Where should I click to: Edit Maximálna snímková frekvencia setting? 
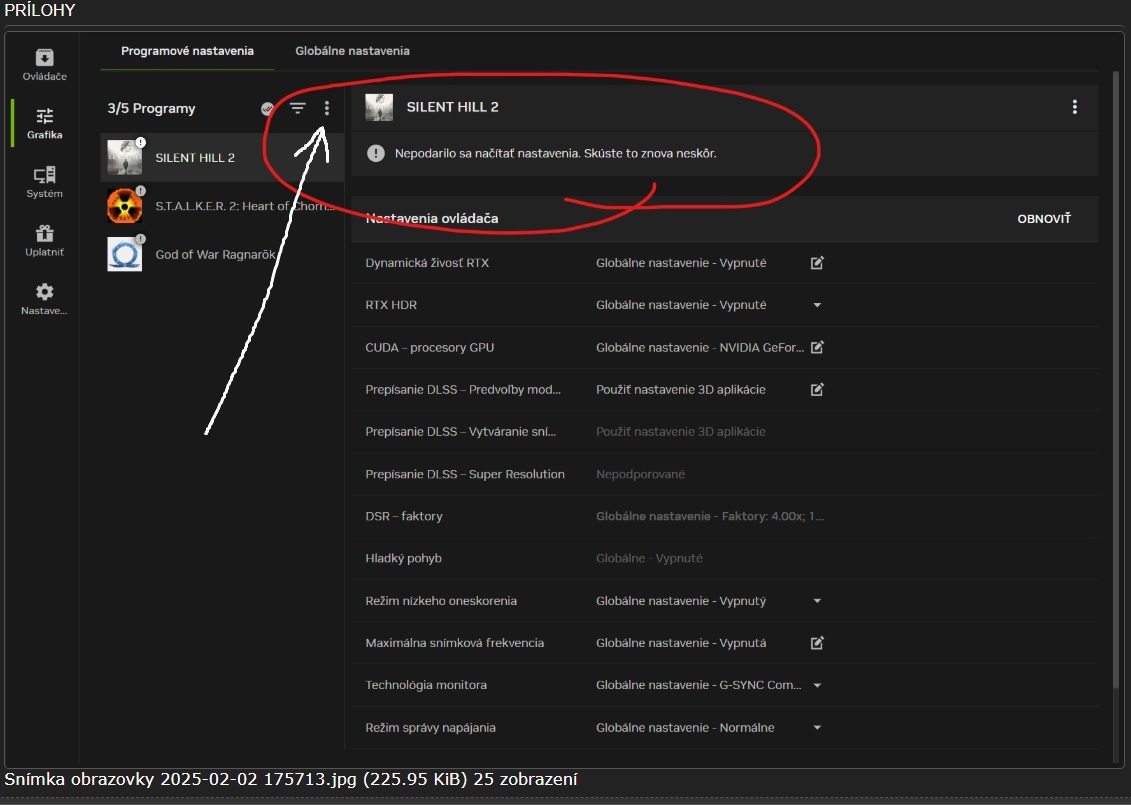pyautogui.click(x=817, y=643)
